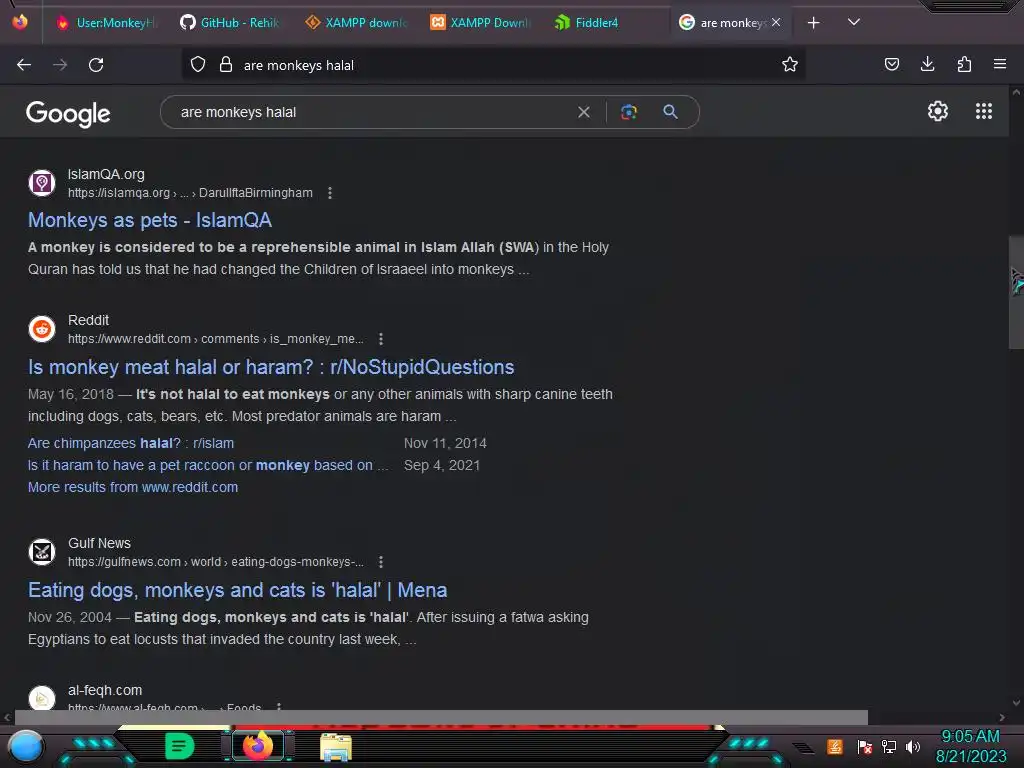This screenshot has width=1024, height=768.
Task: Go back to the previous page
Action: pos(24,65)
